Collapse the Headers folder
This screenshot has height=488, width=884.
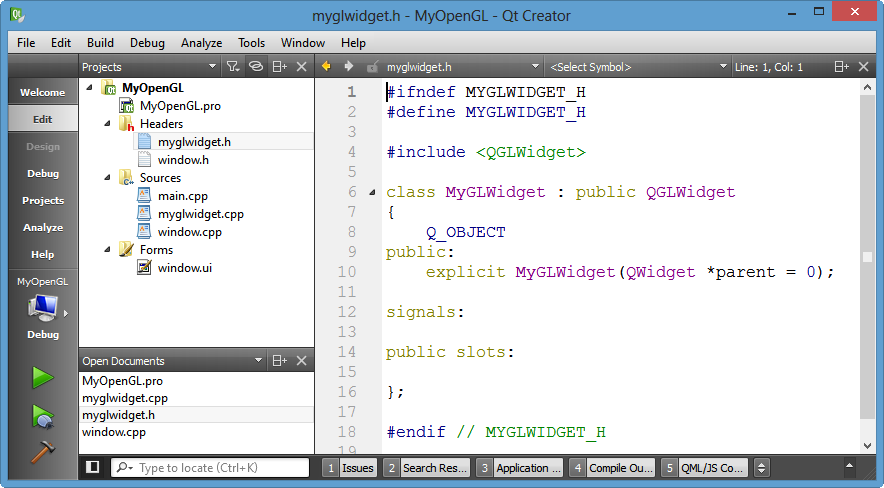[x=107, y=123]
